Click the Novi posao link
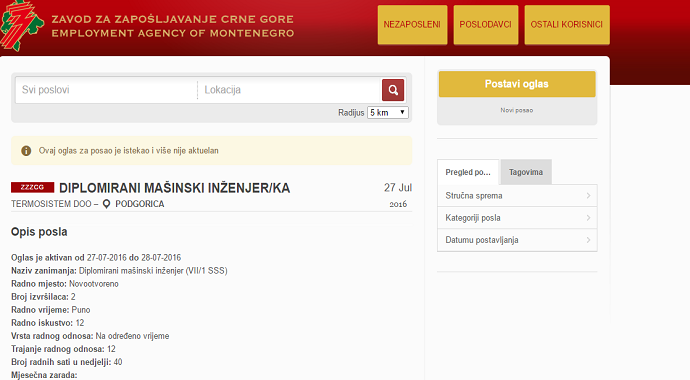The height and width of the screenshot is (380, 690). 517,110
